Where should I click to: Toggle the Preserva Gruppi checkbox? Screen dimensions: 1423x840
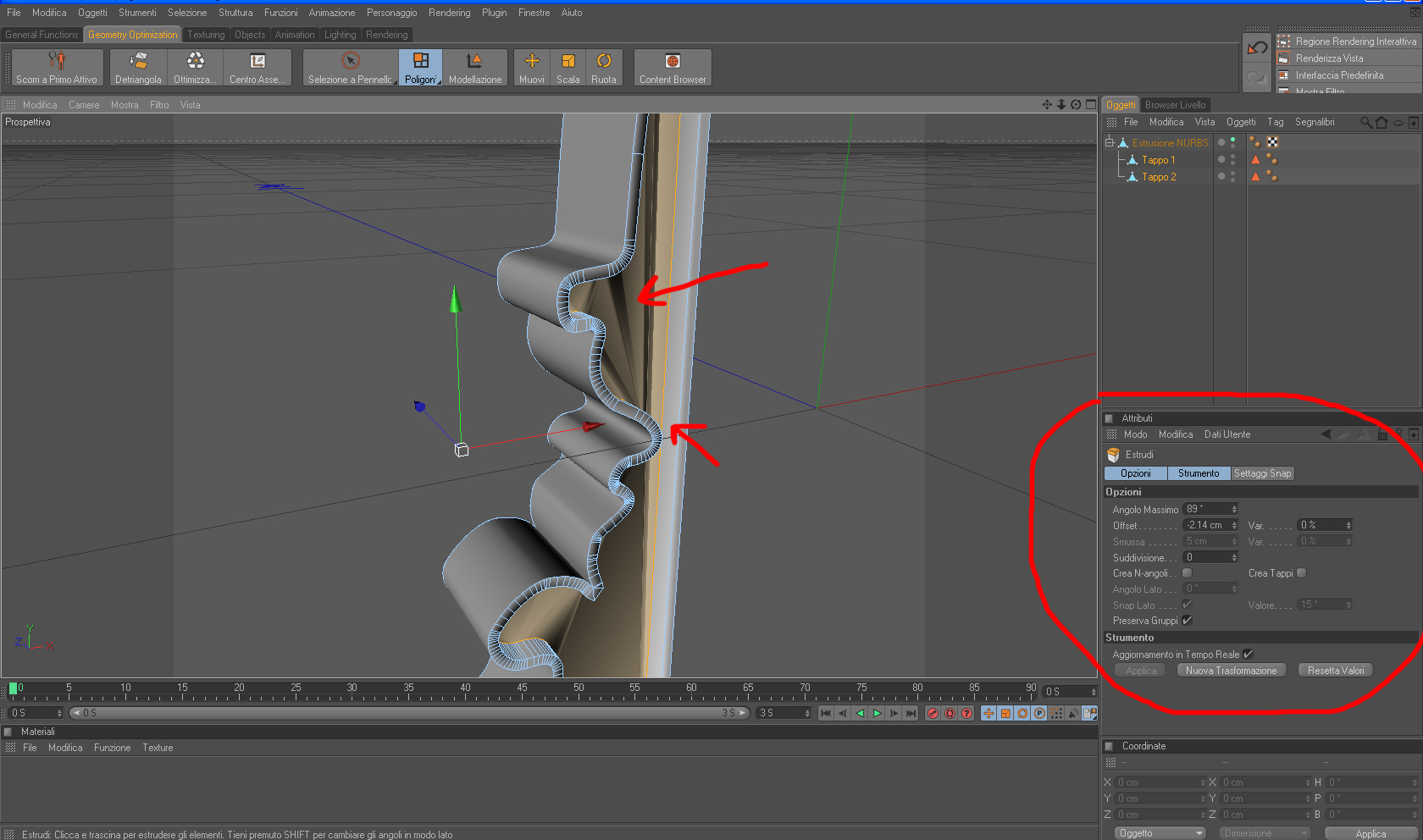point(1187,621)
